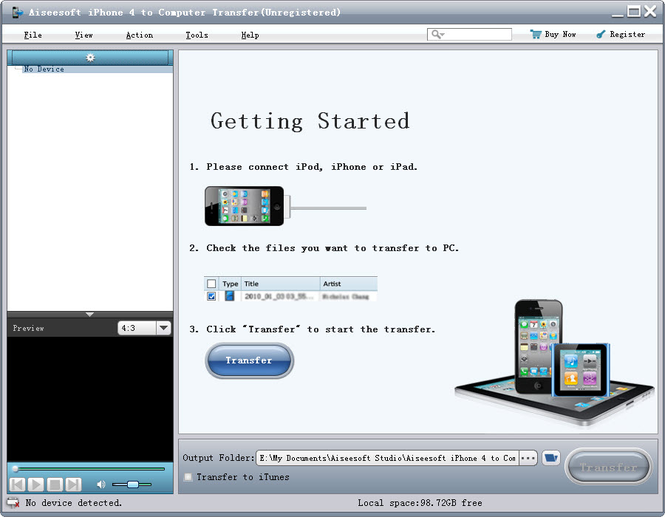Image resolution: width=665 pixels, height=517 pixels.
Task: Open the File menu
Action: coord(33,35)
